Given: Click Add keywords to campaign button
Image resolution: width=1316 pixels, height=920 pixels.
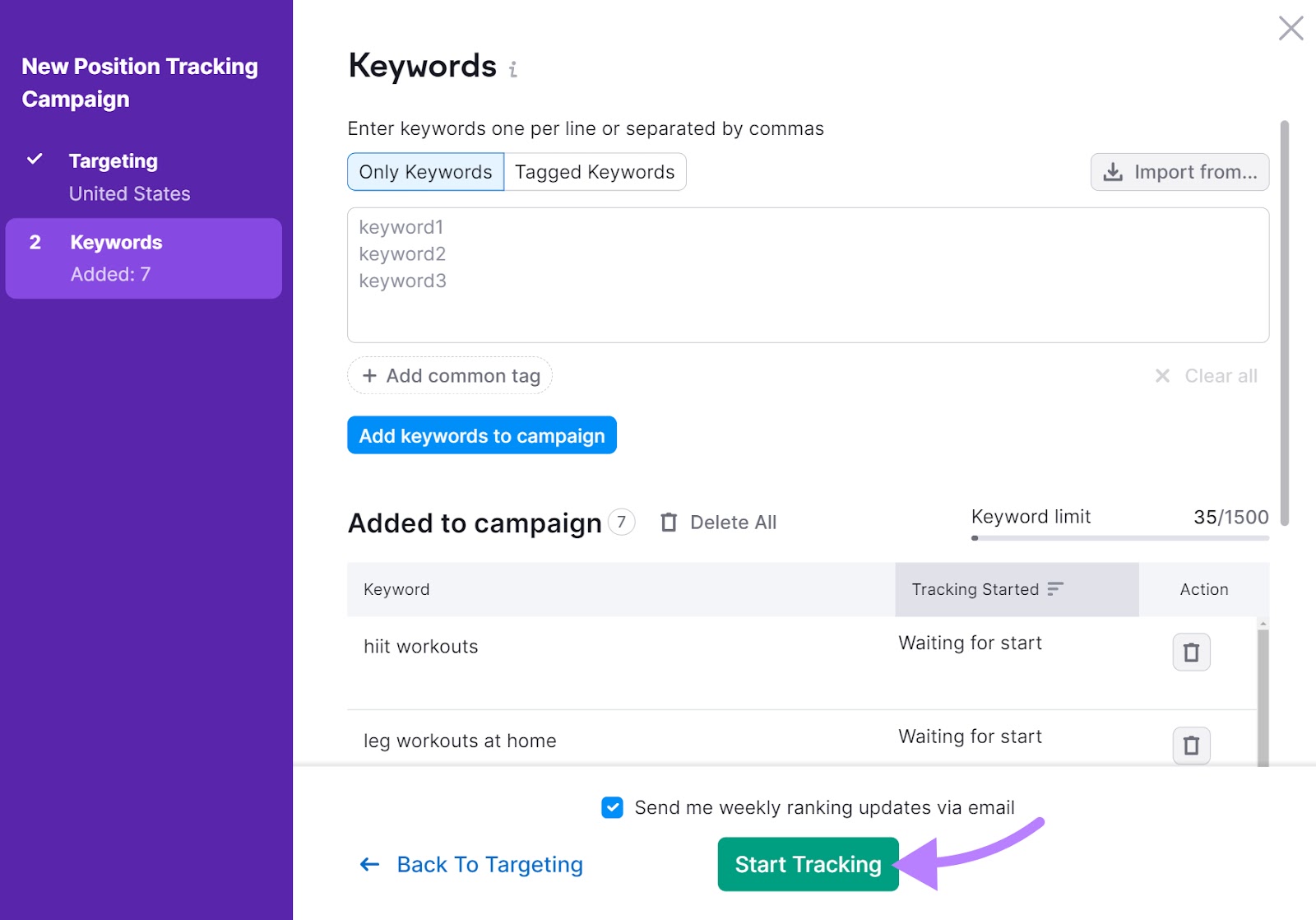Looking at the screenshot, I should [x=482, y=435].
